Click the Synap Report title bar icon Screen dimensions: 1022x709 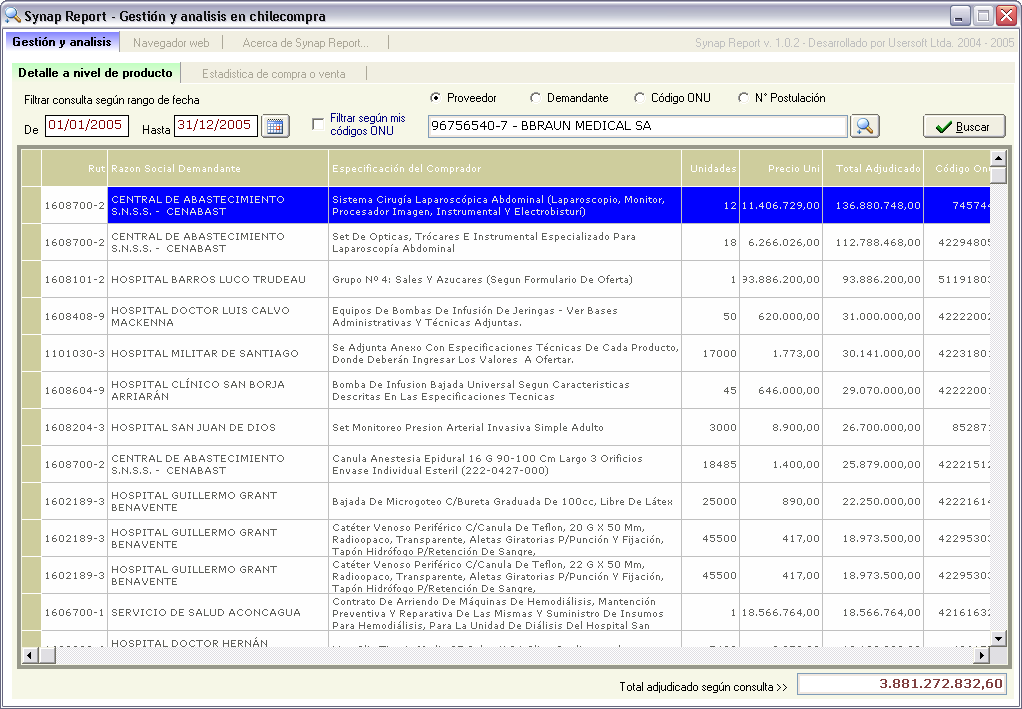click(x=12, y=15)
